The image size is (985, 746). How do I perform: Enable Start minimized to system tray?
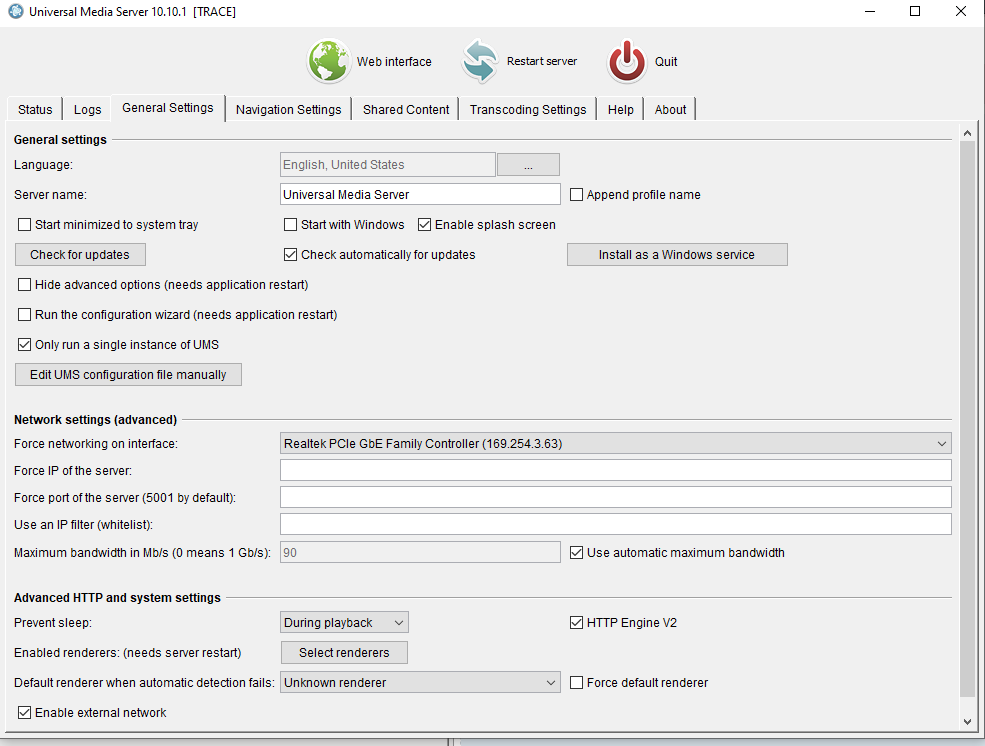coord(24,225)
